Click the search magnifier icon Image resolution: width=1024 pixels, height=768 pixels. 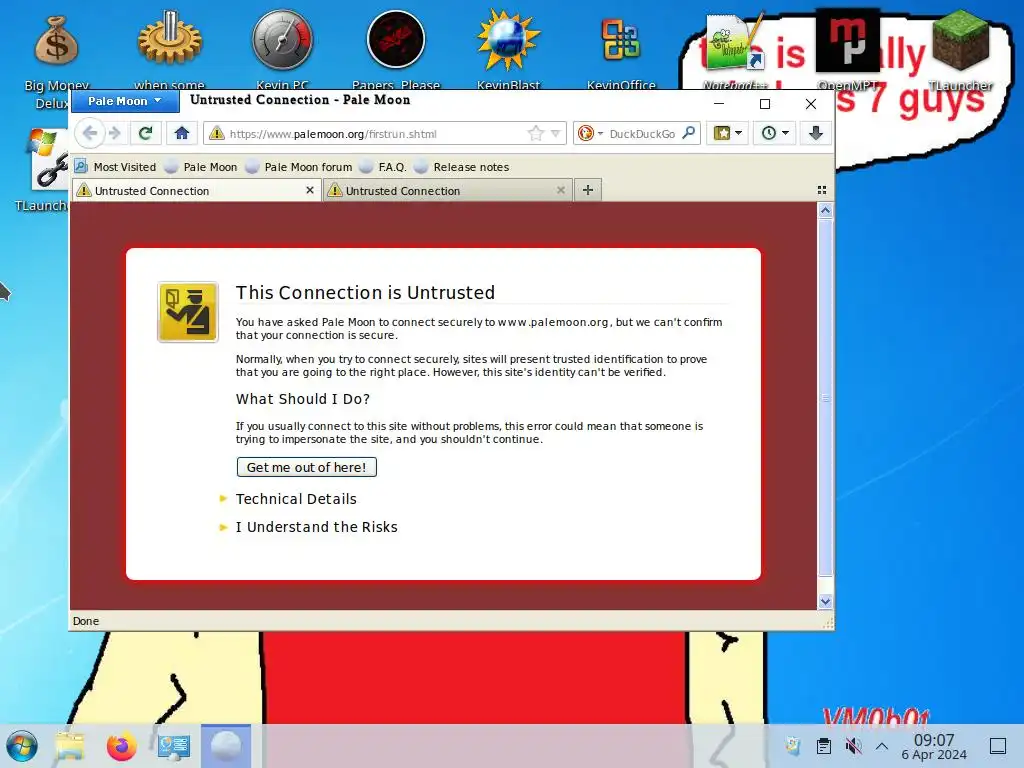(688, 133)
